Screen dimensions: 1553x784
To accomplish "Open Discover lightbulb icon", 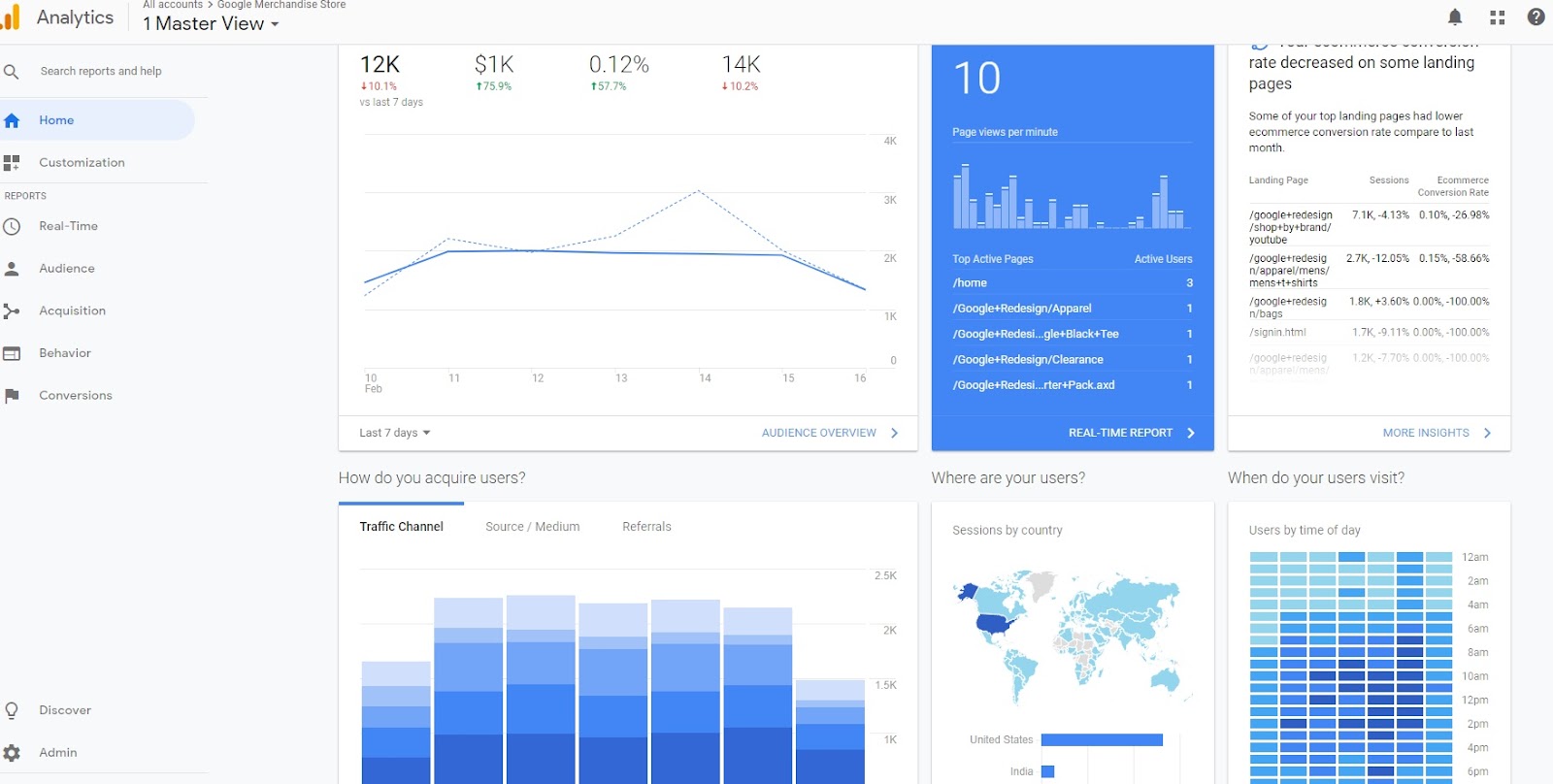I will point(12,710).
